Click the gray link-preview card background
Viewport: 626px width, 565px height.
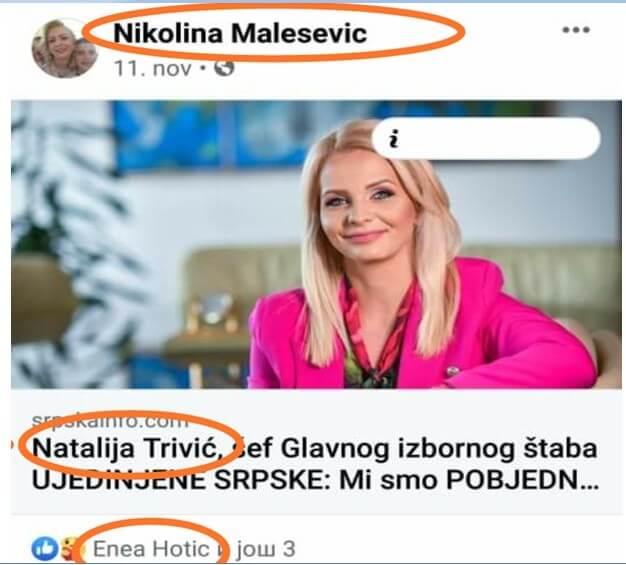[316, 451]
